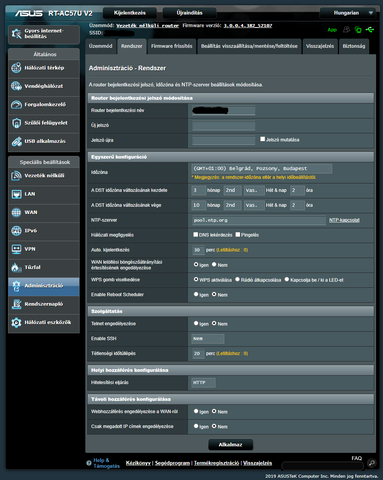Click the Alkalmaz button

(x=231, y=445)
